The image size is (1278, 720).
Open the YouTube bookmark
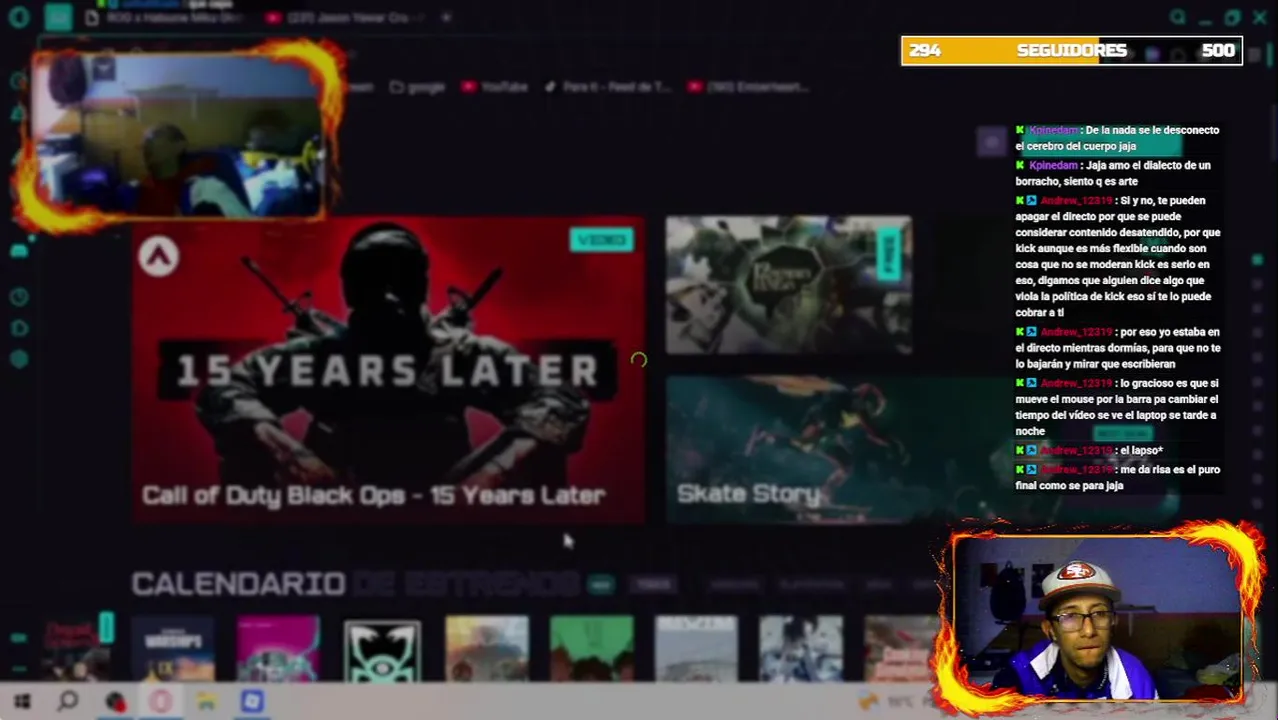pyautogui.click(x=494, y=87)
